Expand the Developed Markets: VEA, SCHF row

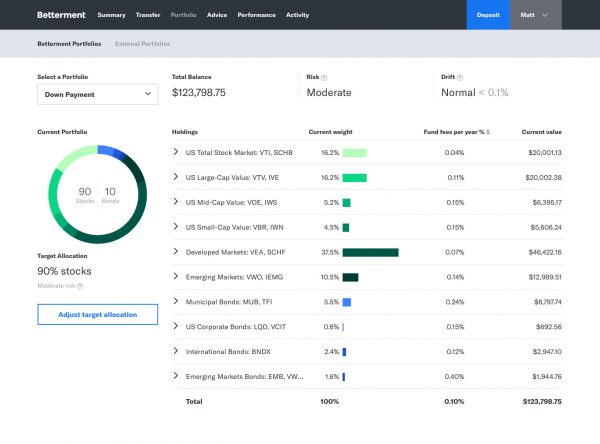tap(176, 252)
